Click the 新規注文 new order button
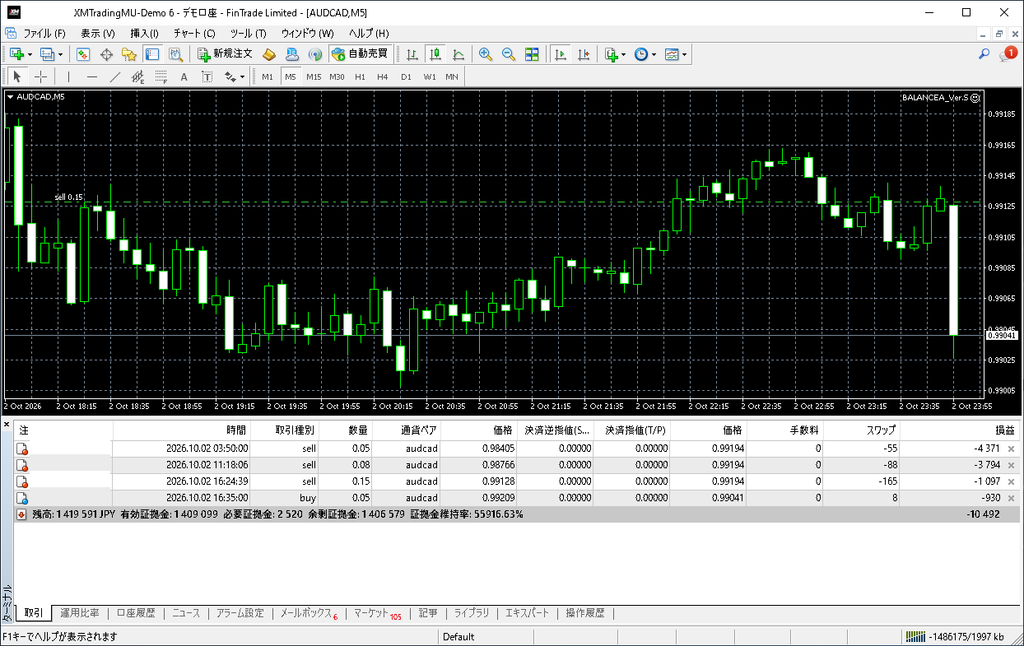The width and height of the screenshot is (1024, 646). (x=225, y=54)
